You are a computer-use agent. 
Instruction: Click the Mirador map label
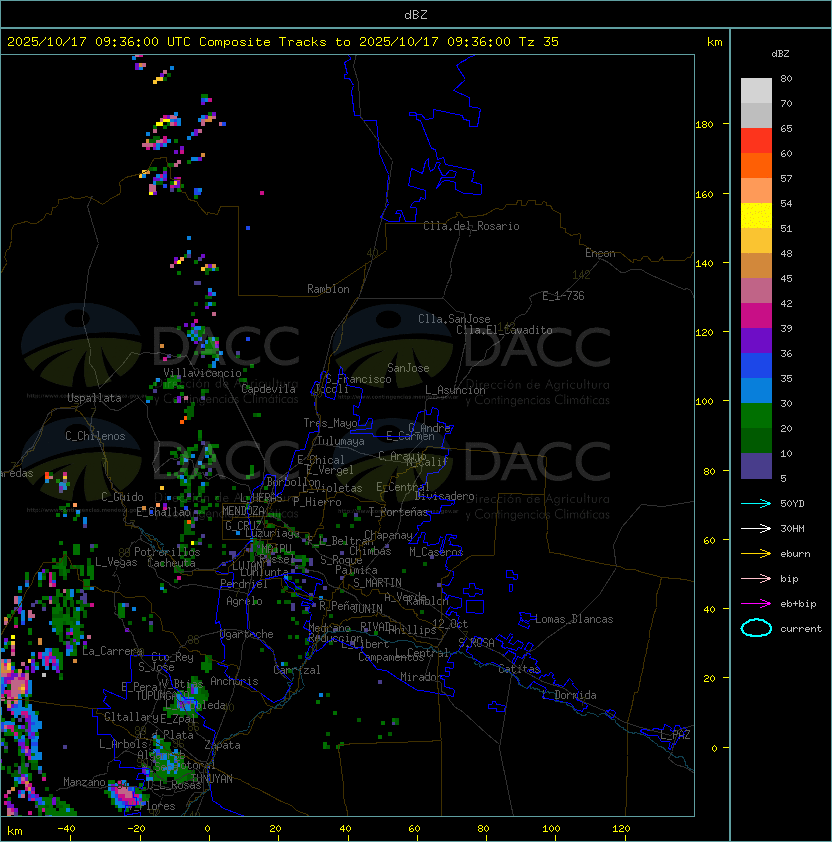coord(422,677)
